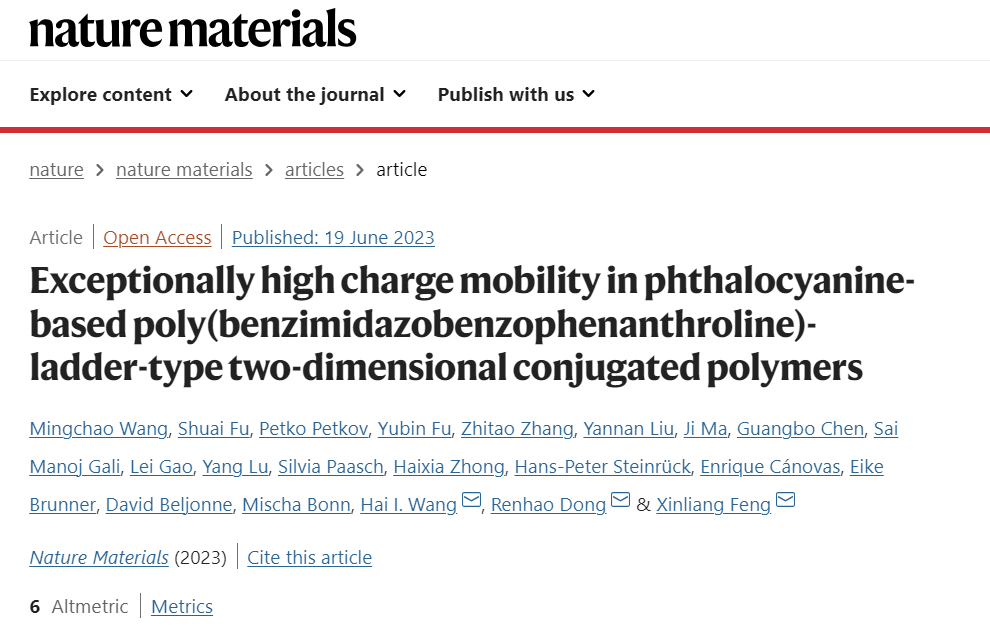Expand the Publish with us menu
990x636 pixels.
click(x=516, y=95)
